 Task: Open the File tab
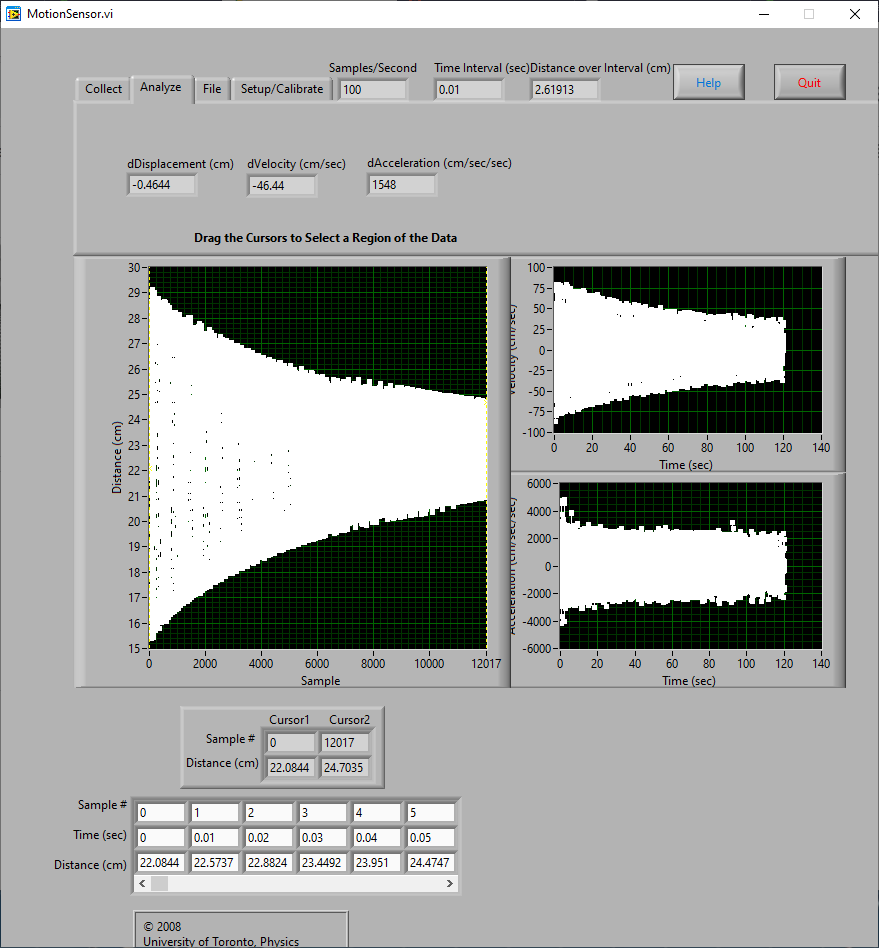pos(212,89)
